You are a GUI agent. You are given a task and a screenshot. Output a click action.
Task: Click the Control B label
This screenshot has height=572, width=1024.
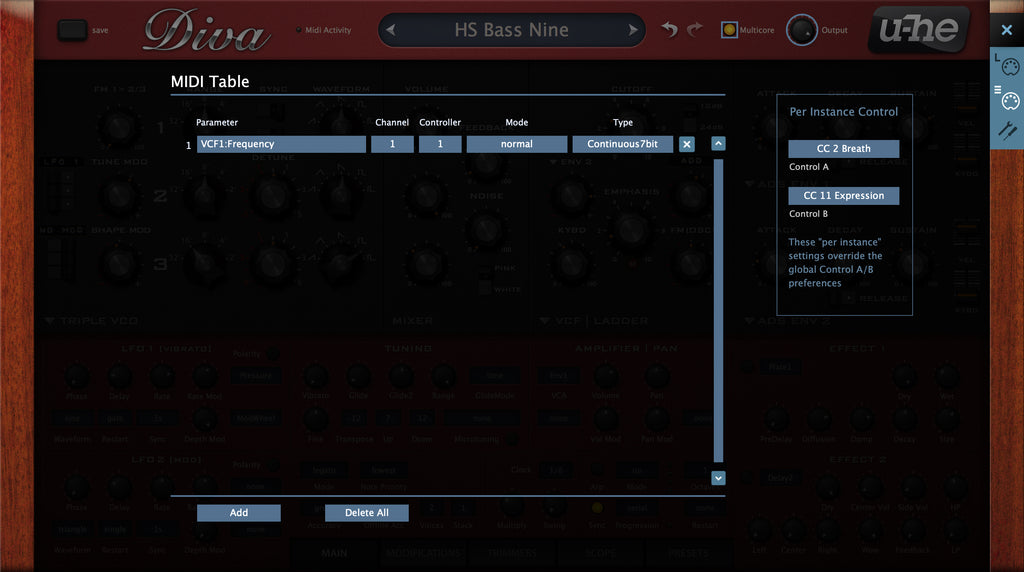coord(808,214)
